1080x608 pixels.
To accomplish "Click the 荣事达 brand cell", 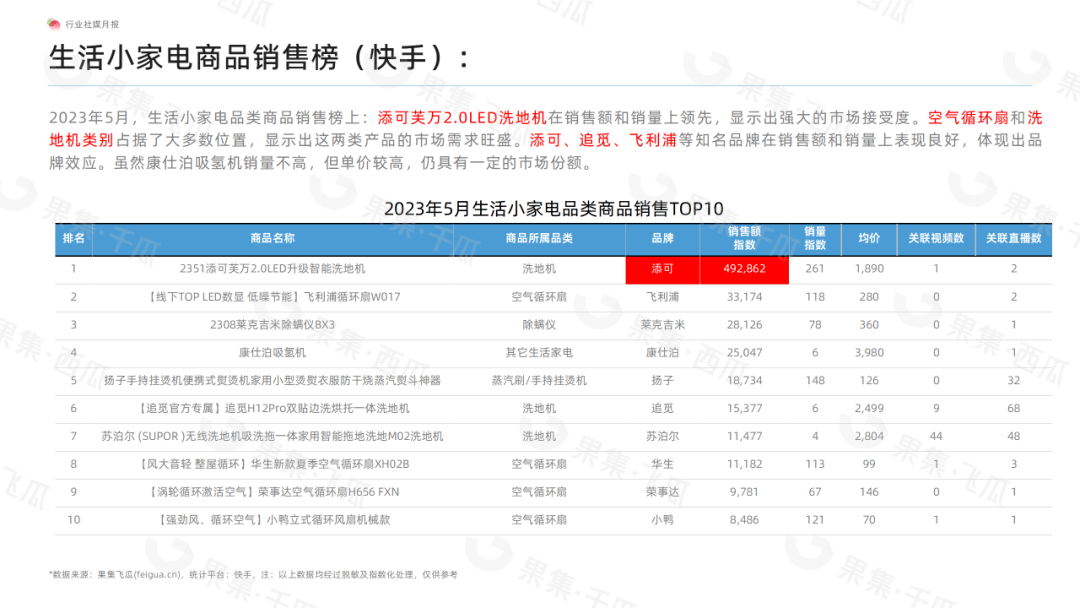I will (662, 492).
